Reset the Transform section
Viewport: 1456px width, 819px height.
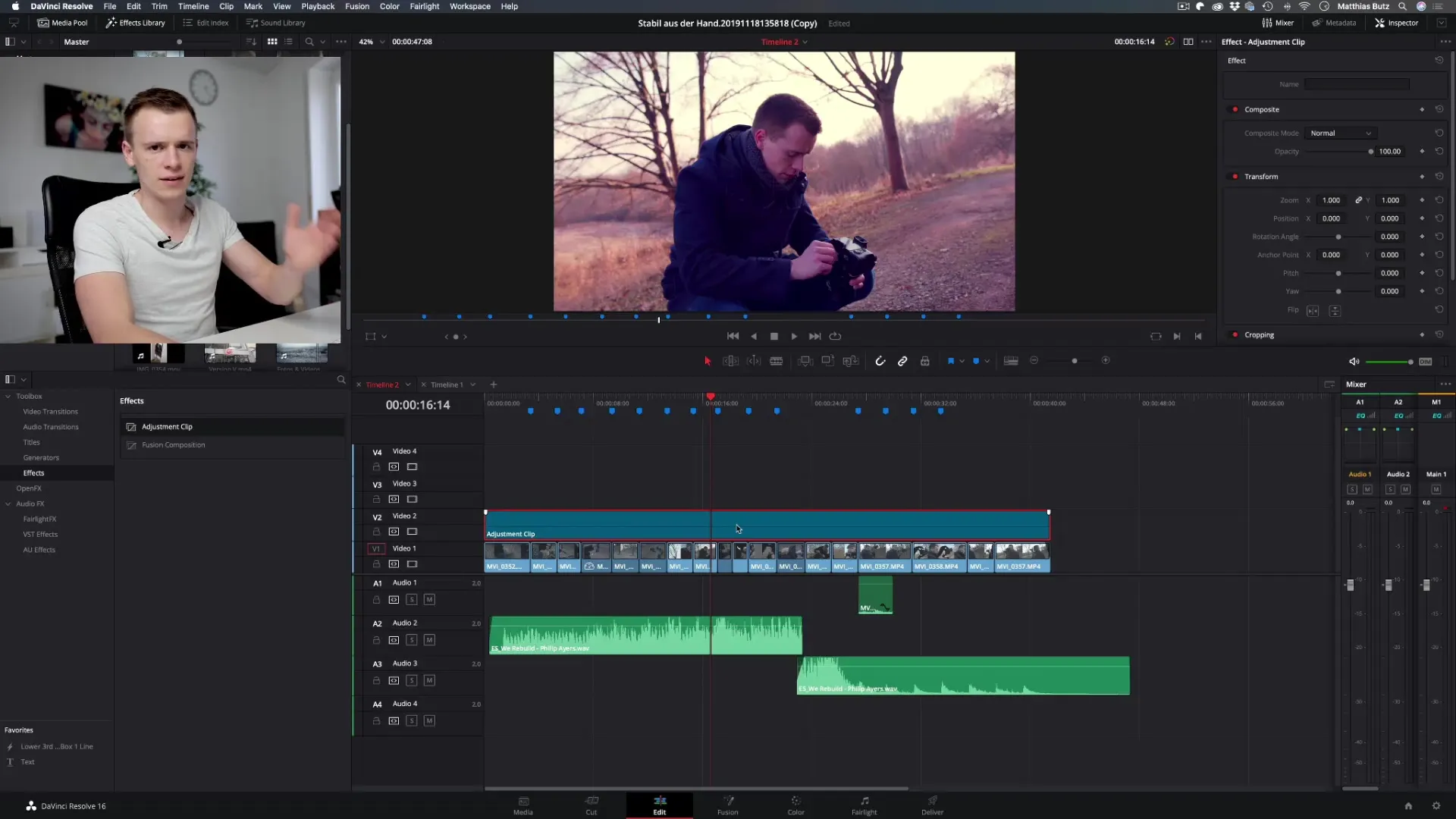pos(1439,177)
